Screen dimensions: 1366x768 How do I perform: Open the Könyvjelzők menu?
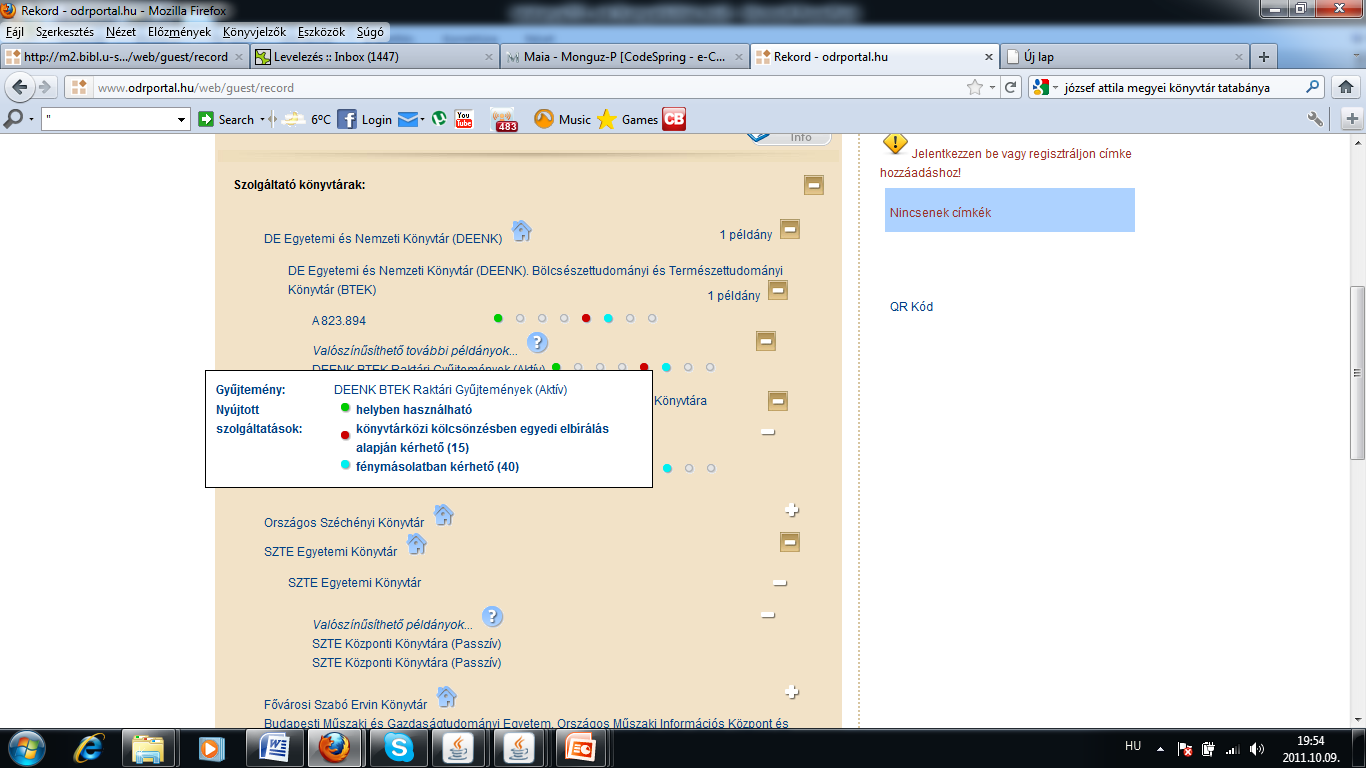[x=254, y=32]
